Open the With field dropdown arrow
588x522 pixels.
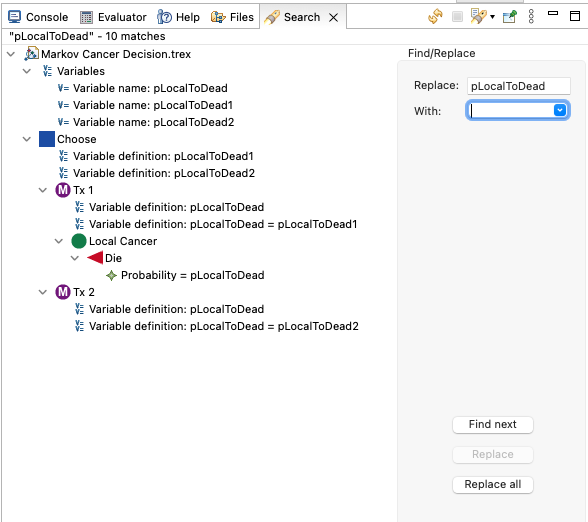(x=560, y=110)
